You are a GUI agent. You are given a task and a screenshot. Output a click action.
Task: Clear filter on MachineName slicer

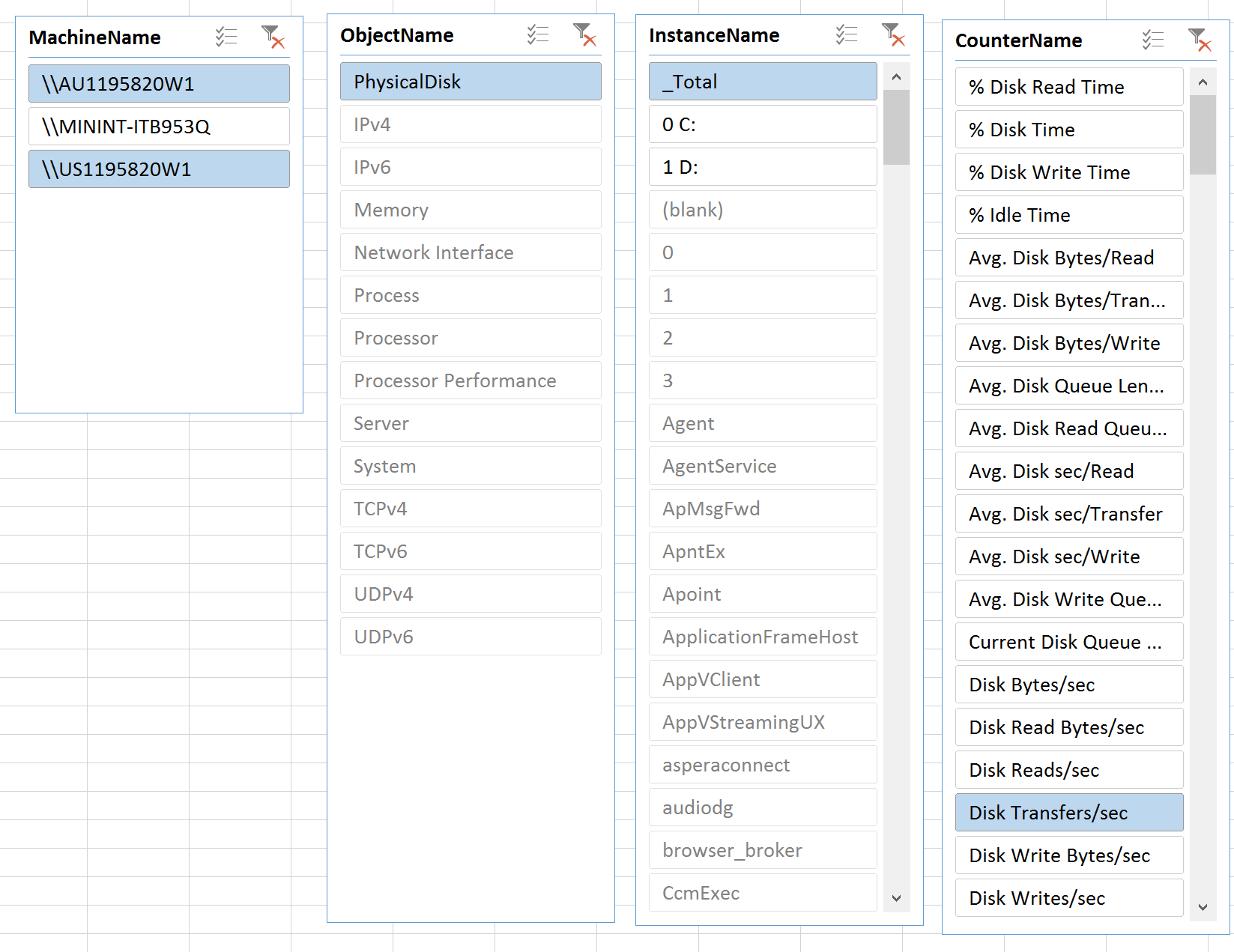(x=273, y=37)
